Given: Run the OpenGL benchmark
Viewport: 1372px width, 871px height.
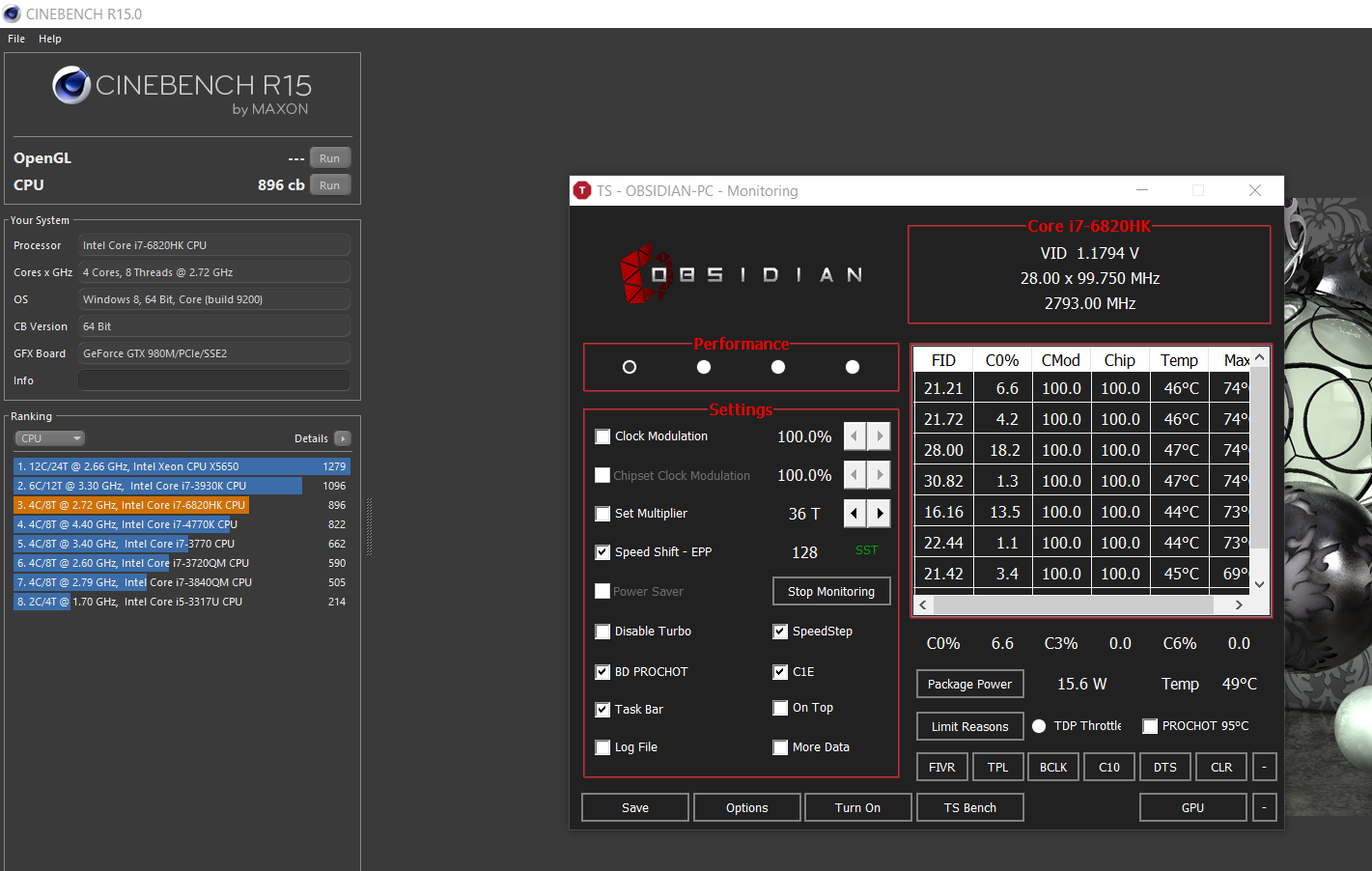Looking at the screenshot, I should coord(330,158).
